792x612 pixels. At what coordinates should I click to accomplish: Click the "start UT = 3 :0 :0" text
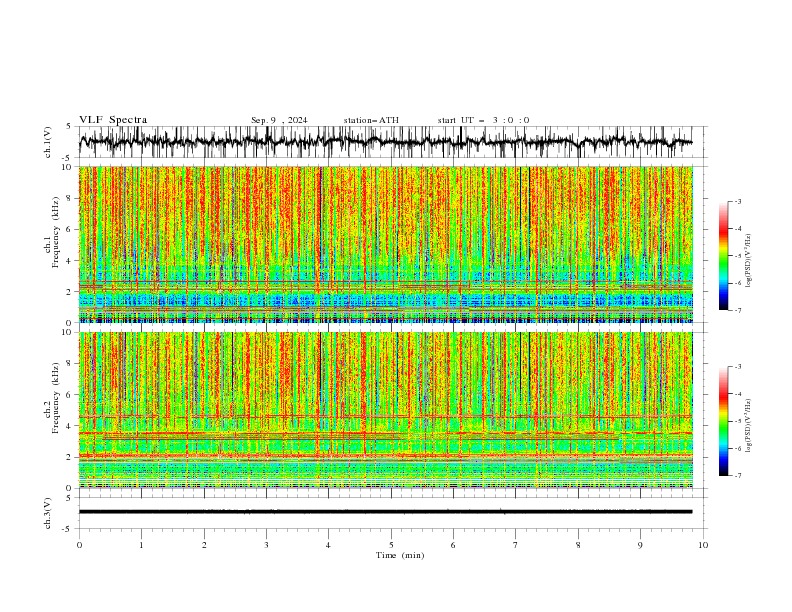483,120
